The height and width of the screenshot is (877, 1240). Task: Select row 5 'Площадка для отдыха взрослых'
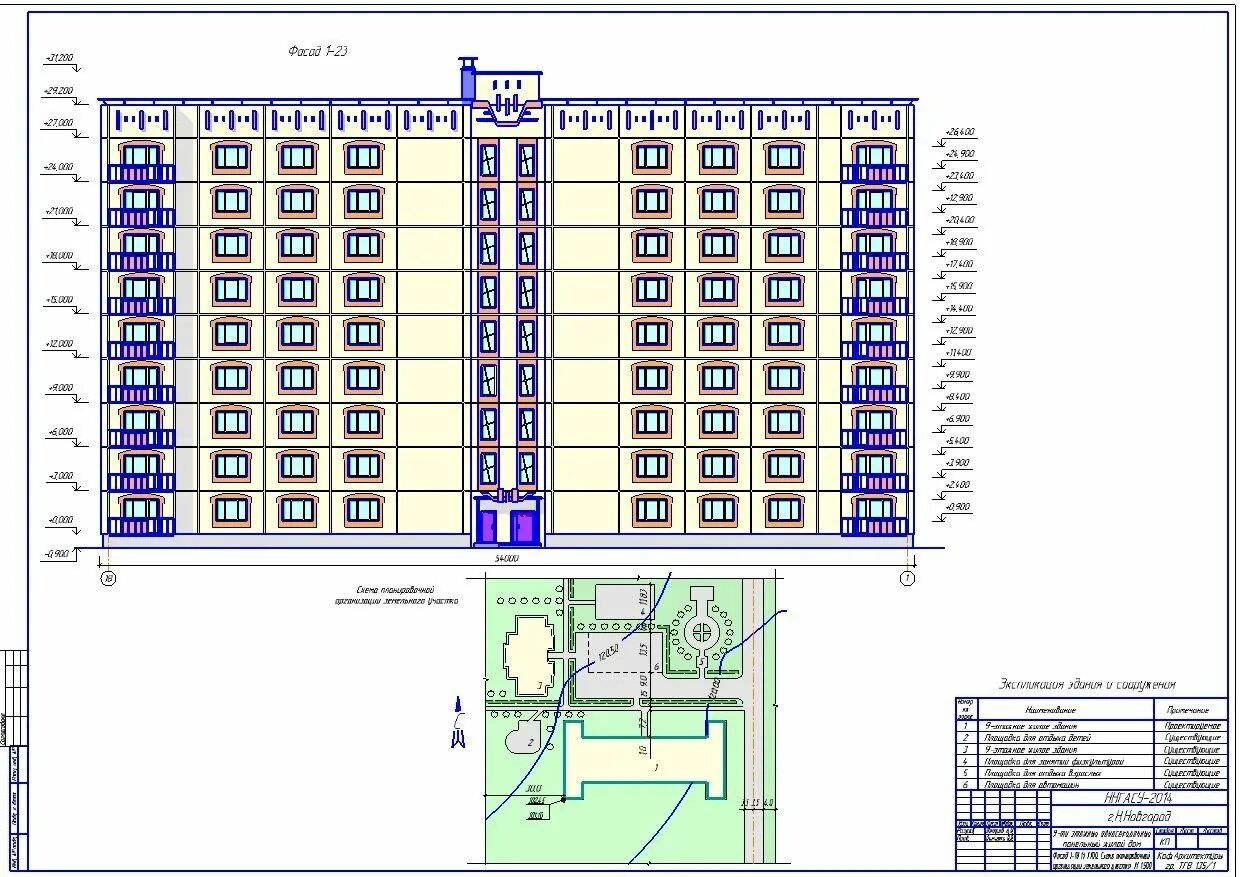(1090, 773)
